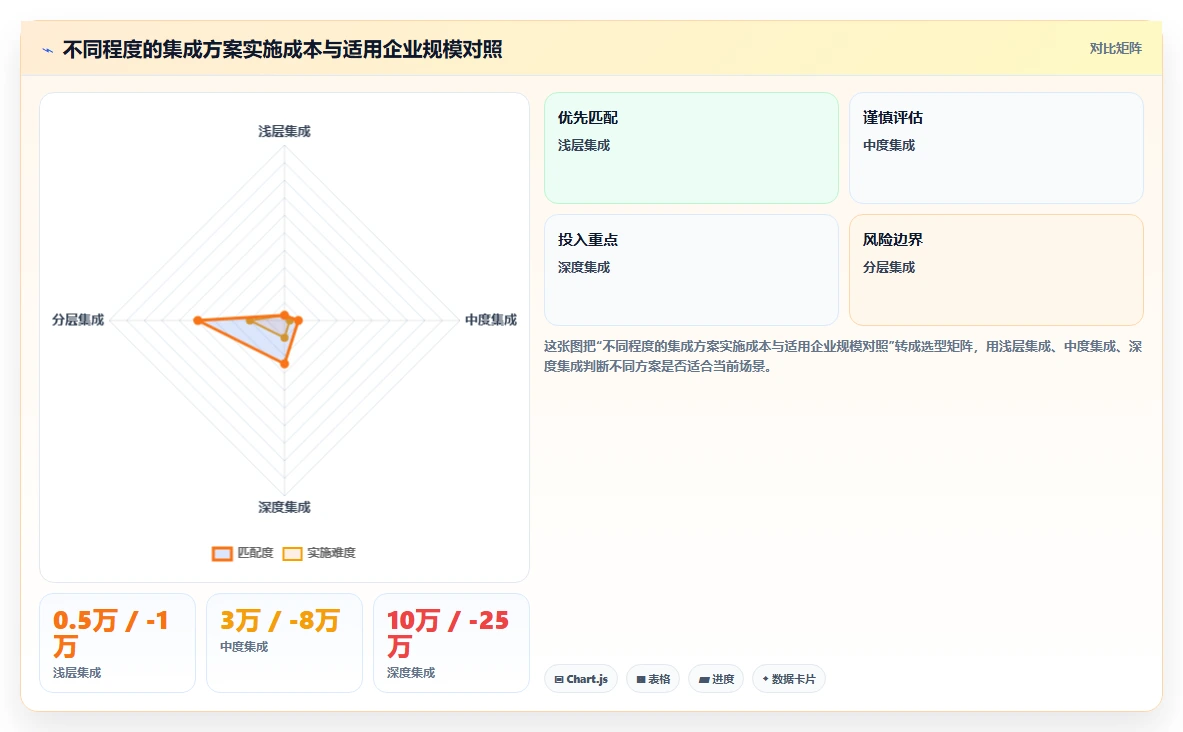Click the 进度 tag chip
The image size is (1183, 732).
716,679
